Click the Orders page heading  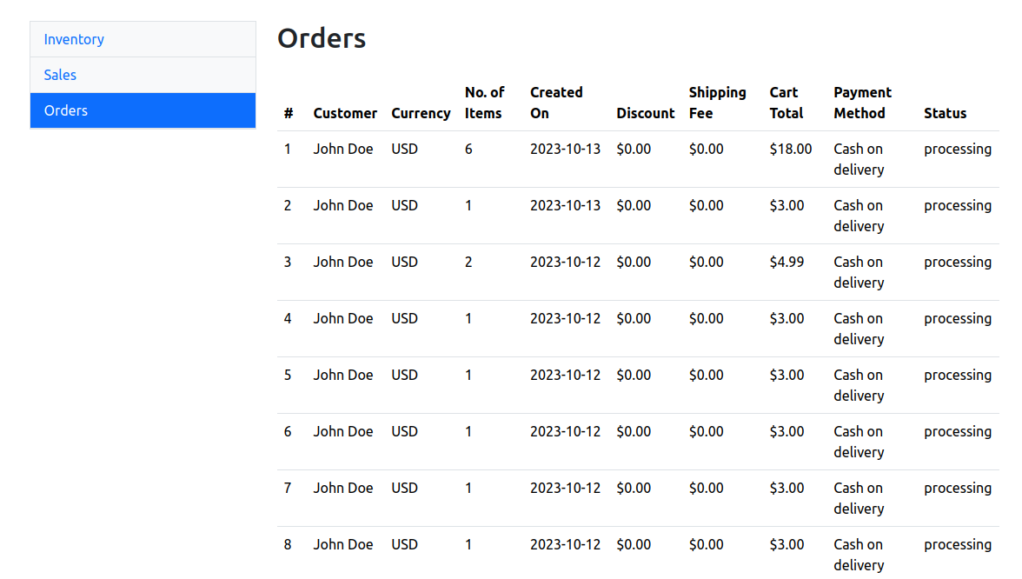(321, 38)
